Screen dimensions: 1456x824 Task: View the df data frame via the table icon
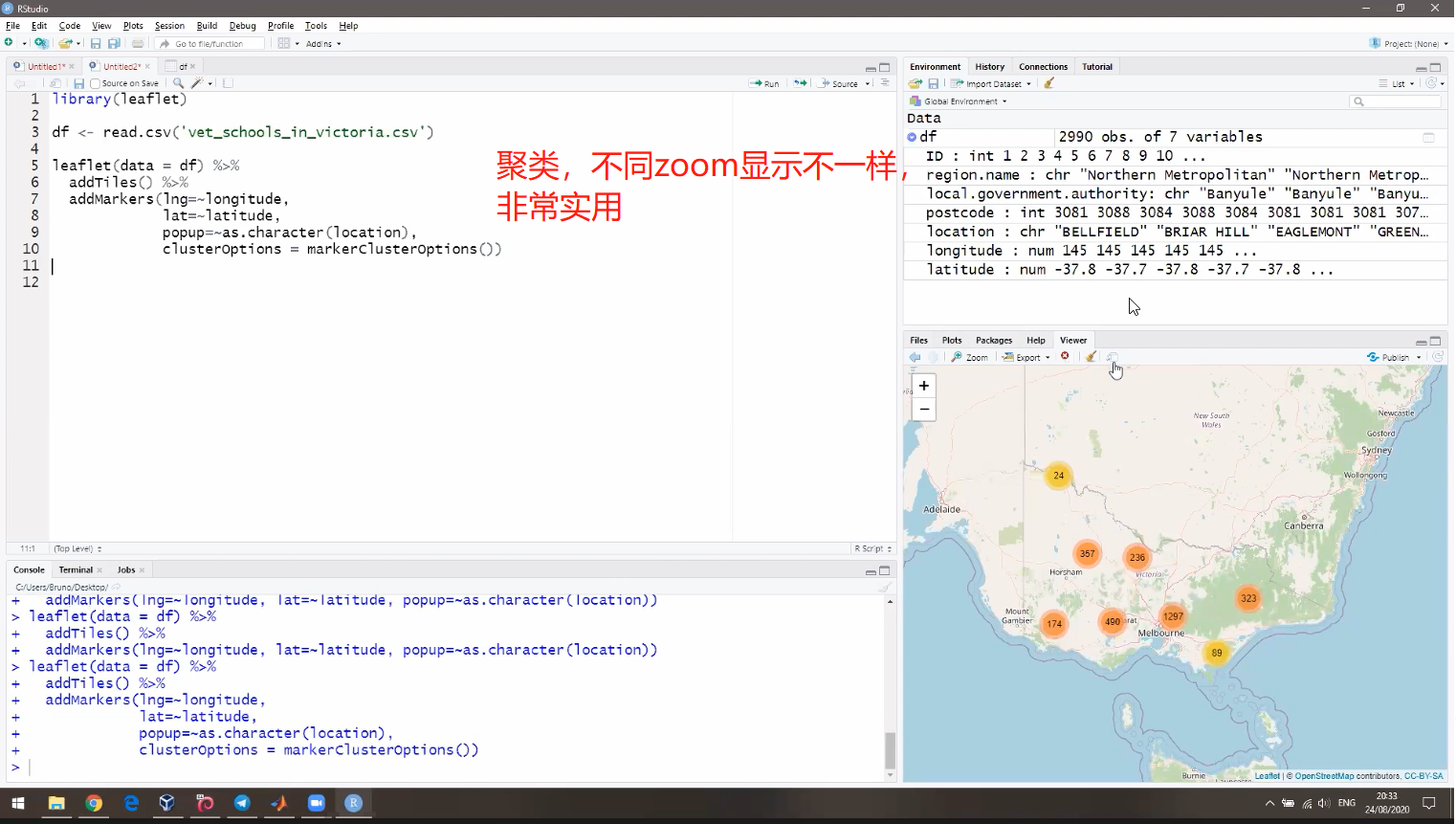pos(1428,137)
